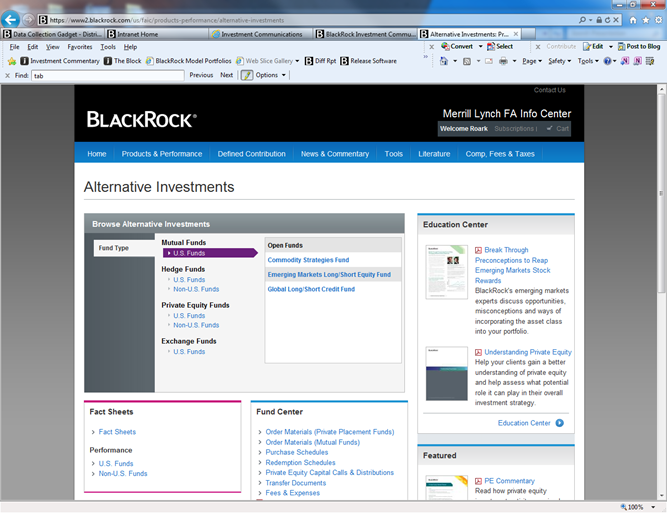Open the Help menu

click(130, 47)
